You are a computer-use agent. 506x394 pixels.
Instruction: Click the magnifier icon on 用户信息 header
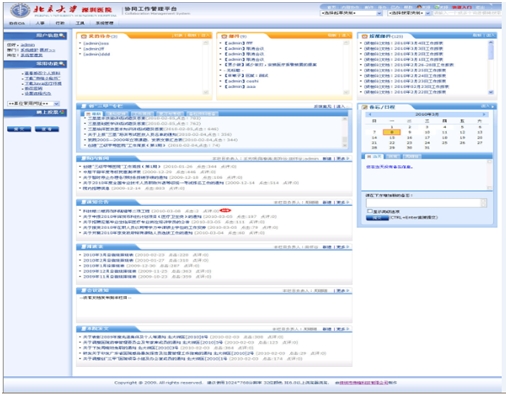[62, 35]
